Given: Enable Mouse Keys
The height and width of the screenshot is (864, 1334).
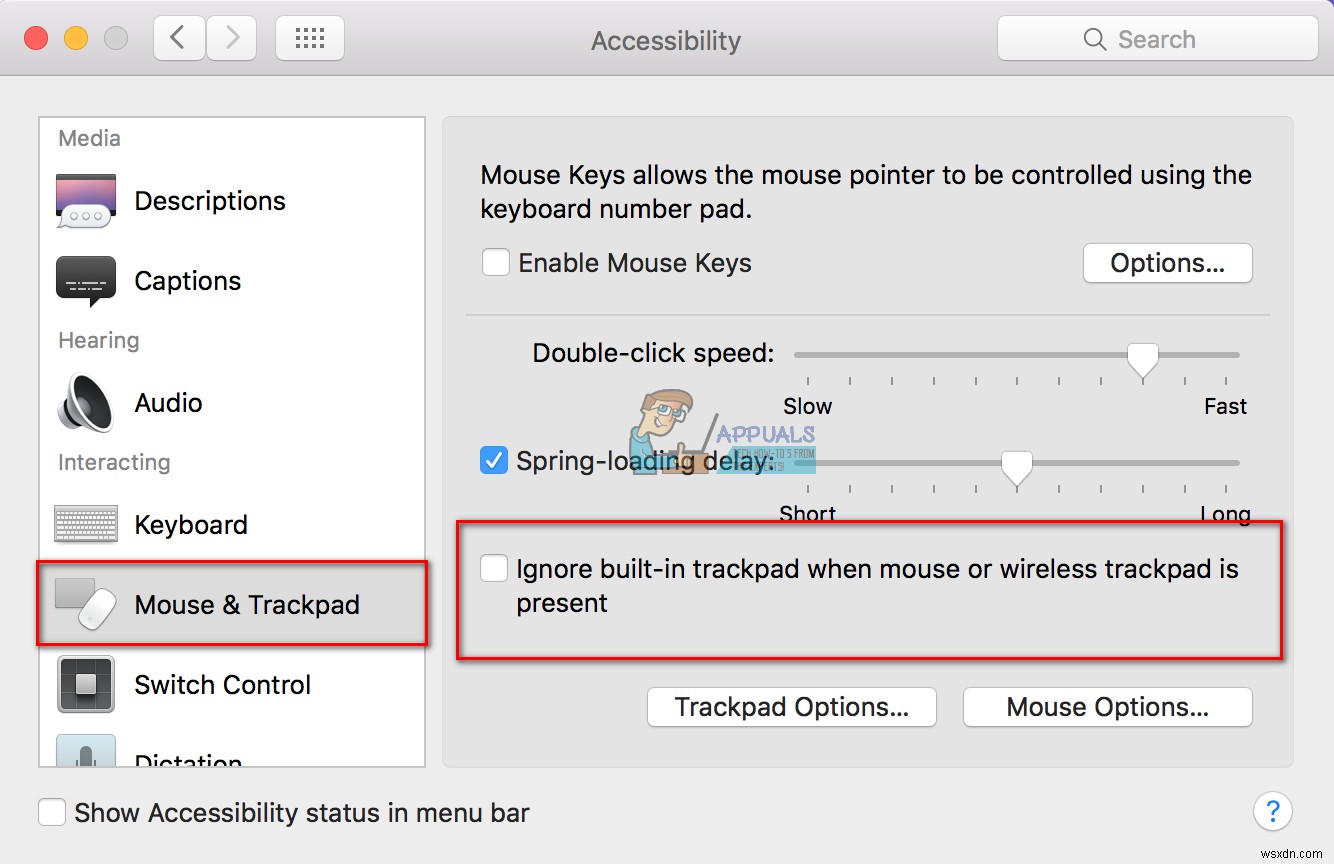Looking at the screenshot, I should pyautogui.click(x=495, y=262).
